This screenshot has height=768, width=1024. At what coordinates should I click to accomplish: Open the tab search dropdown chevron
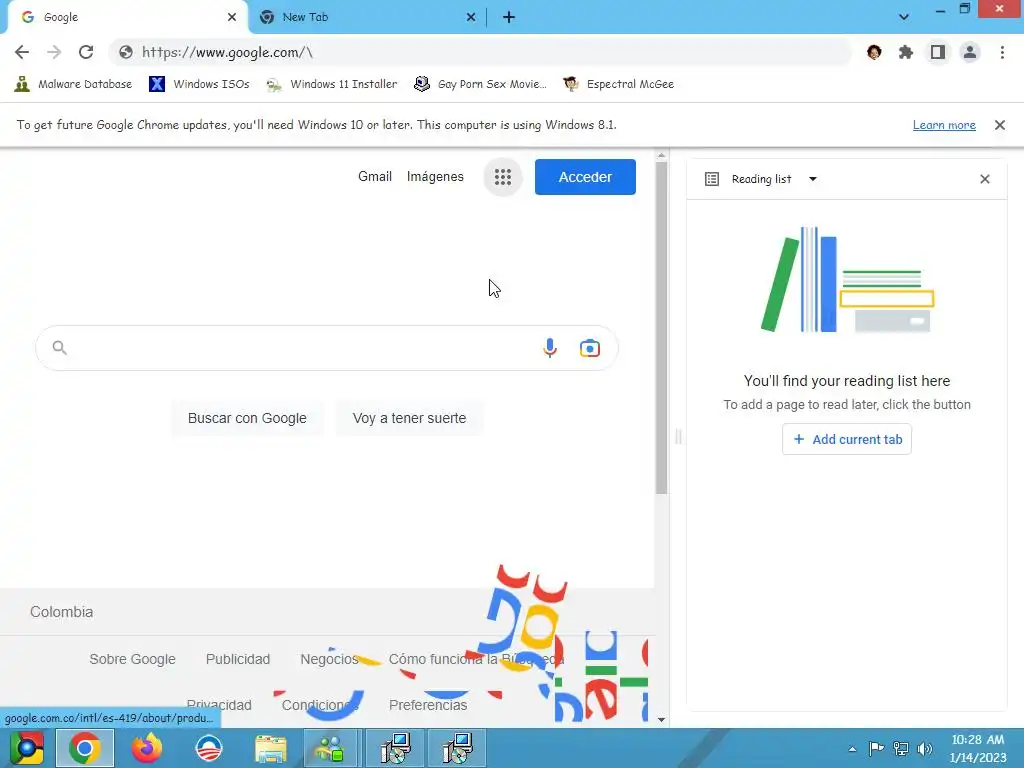pos(904,17)
